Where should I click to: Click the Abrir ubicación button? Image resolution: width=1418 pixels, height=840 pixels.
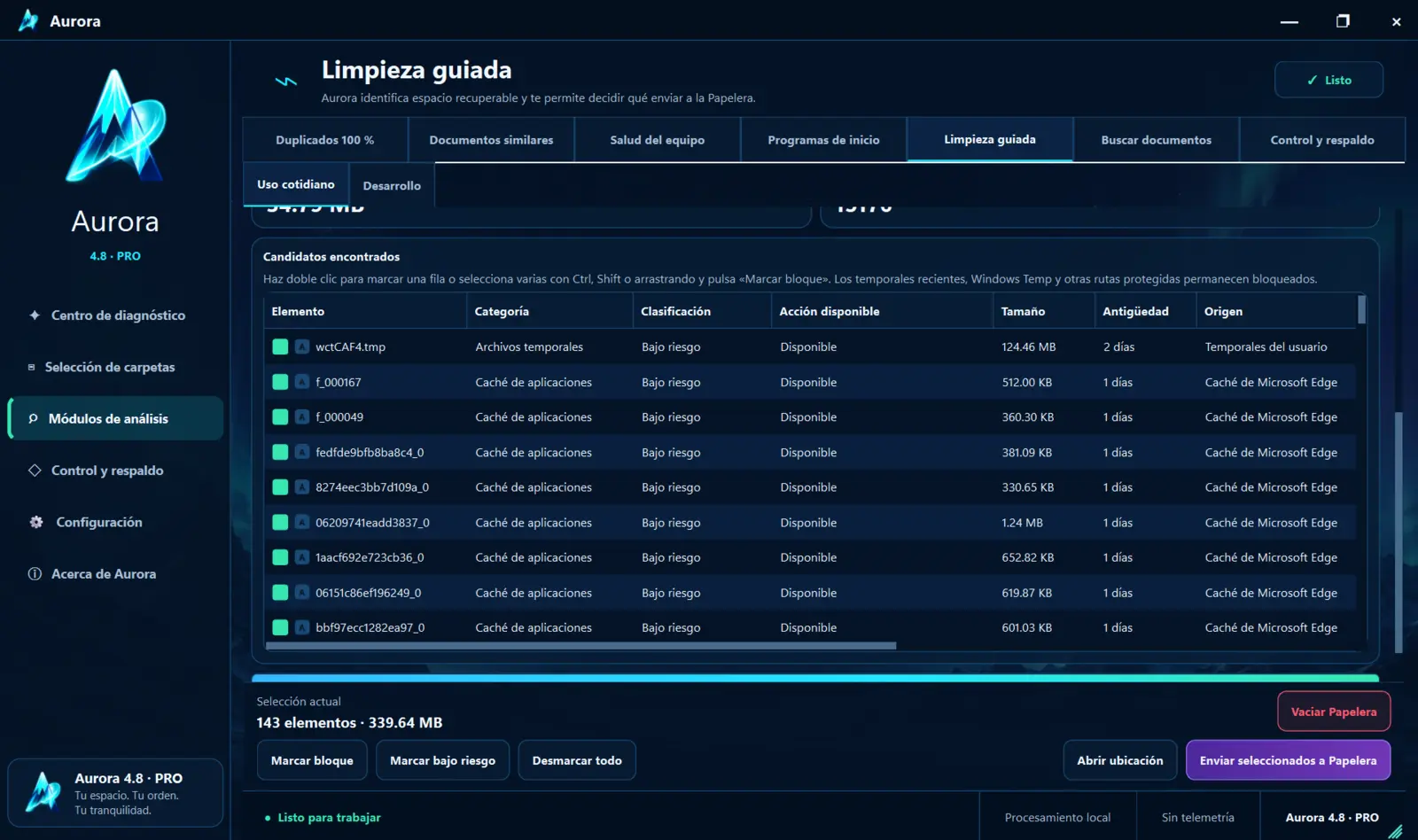tap(1120, 760)
